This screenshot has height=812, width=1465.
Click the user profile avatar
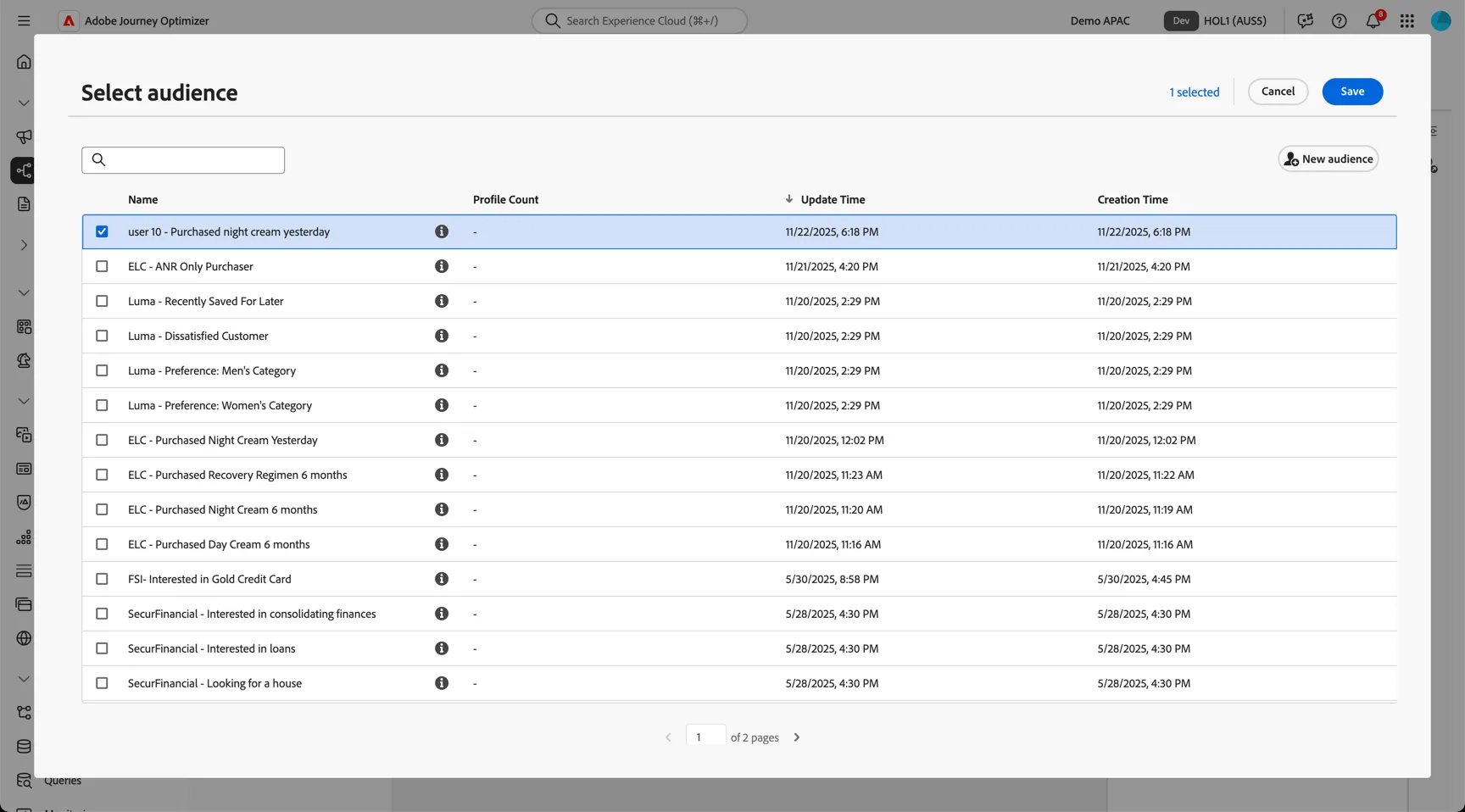coord(1440,20)
